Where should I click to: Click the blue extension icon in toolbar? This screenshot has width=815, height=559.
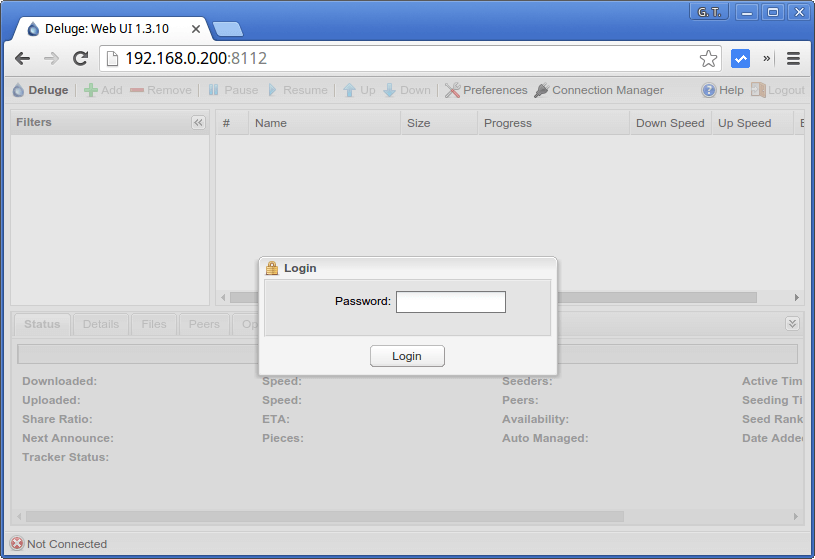(x=740, y=59)
